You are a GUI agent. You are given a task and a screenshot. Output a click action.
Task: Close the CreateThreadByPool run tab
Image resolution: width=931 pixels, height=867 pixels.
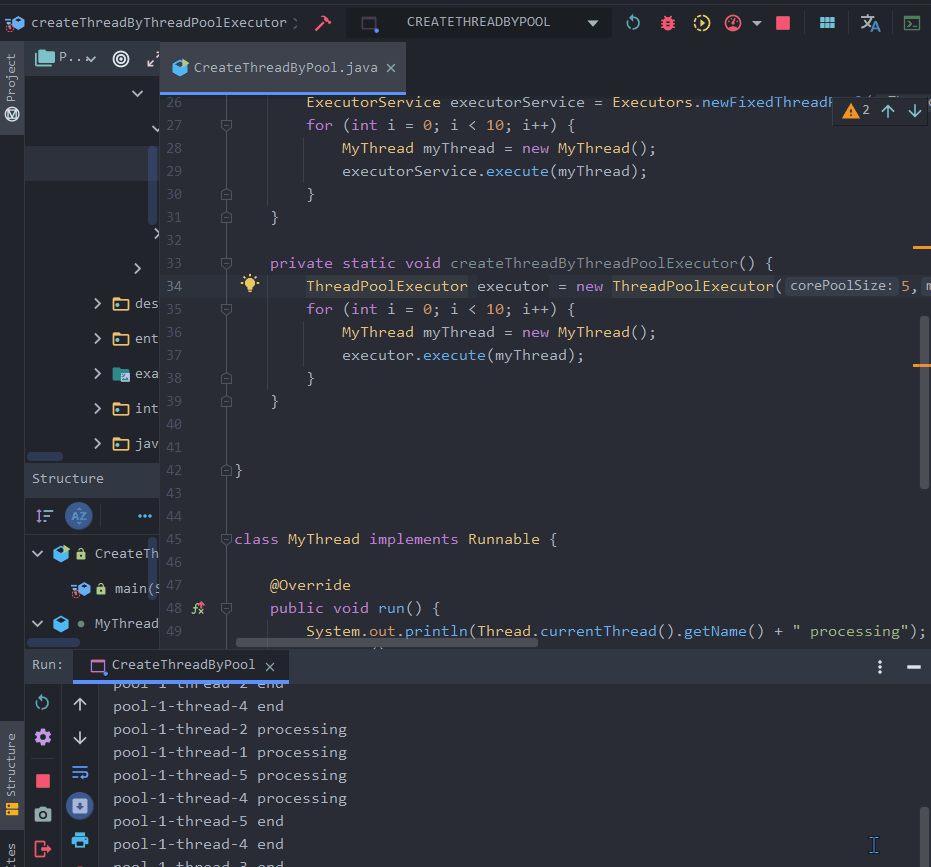point(270,666)
